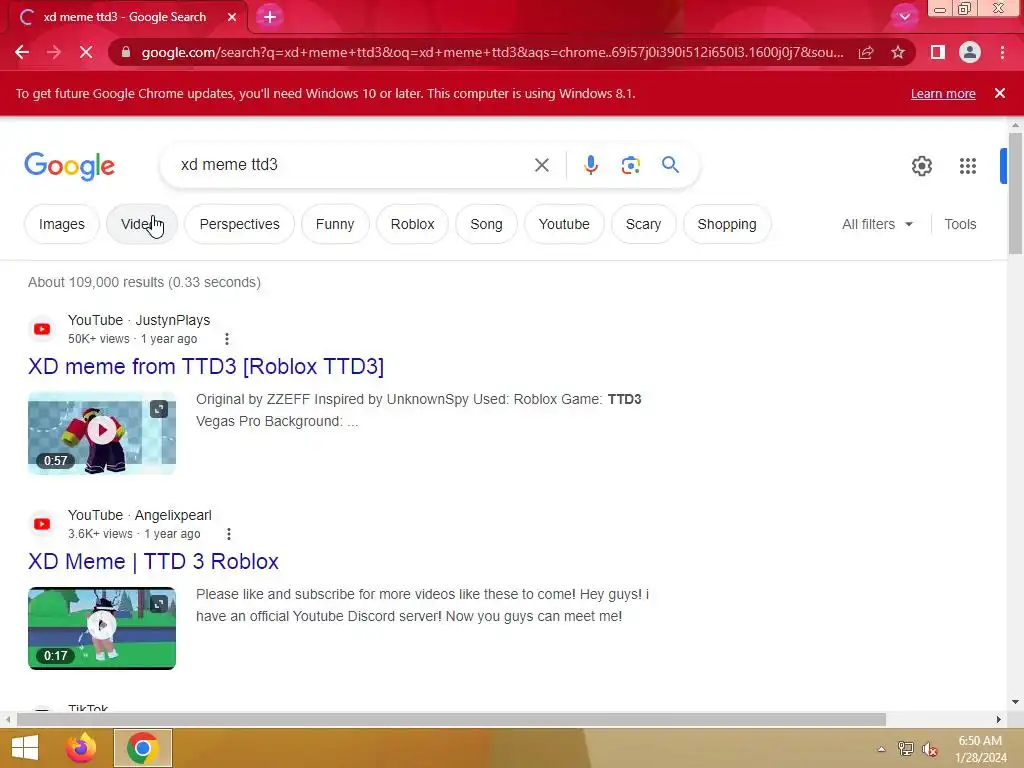Open more options for JustynPlays result
This screenshot has height=768, width=1024.
tap(227, 339)
